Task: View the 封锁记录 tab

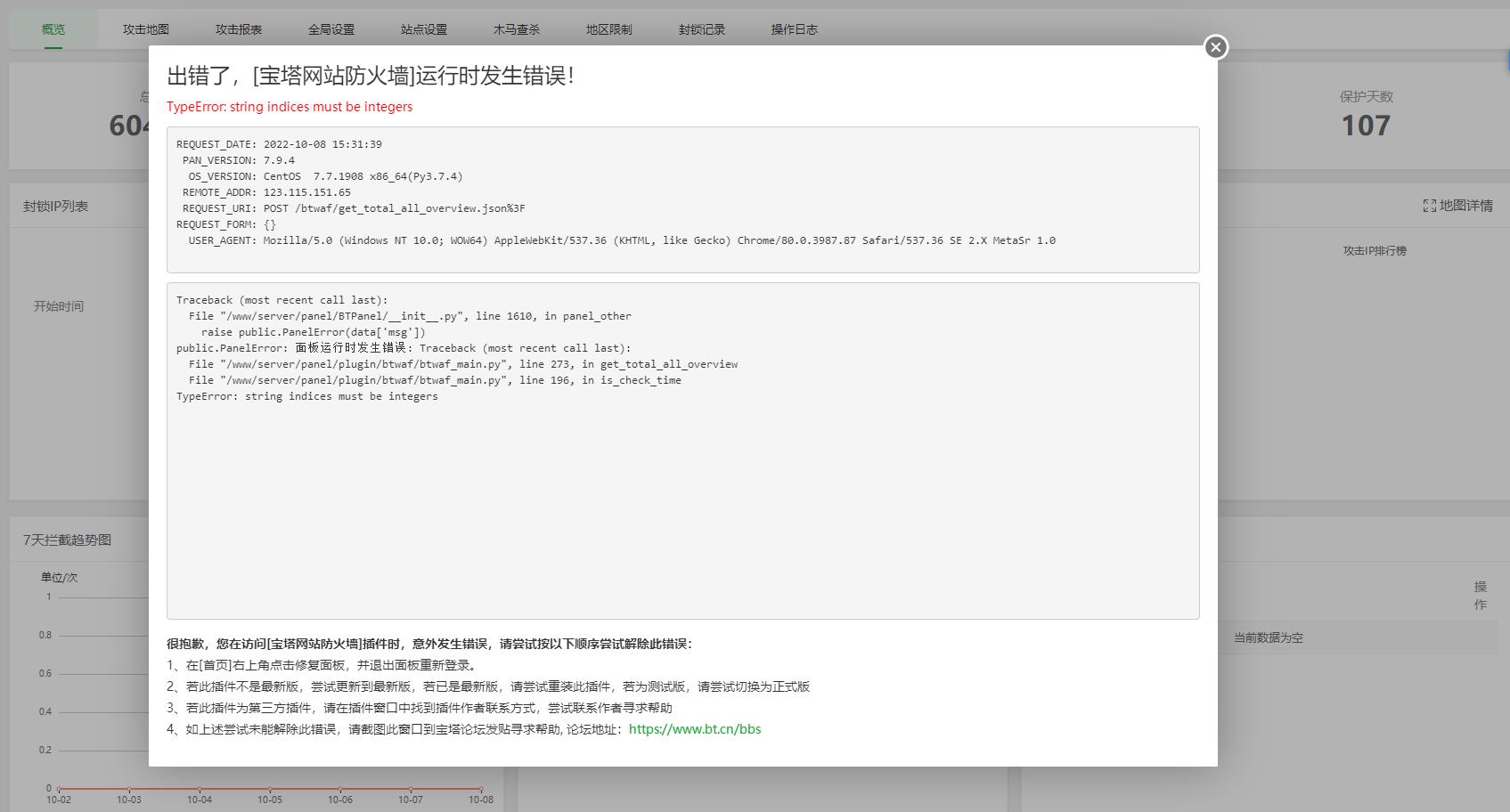Action: pyautogui.click(x=702, y=29)
